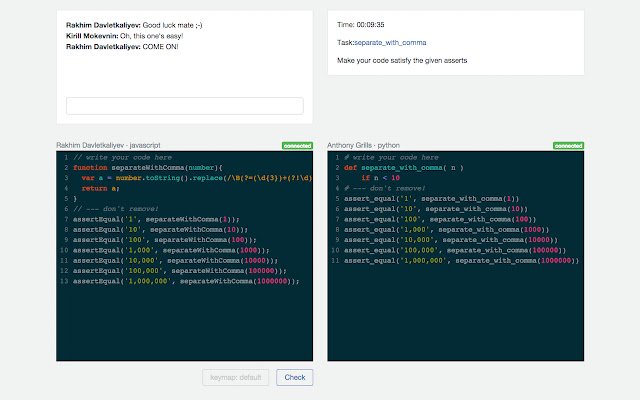
Task: Click the Check button
Action: [x=295, y=377]
